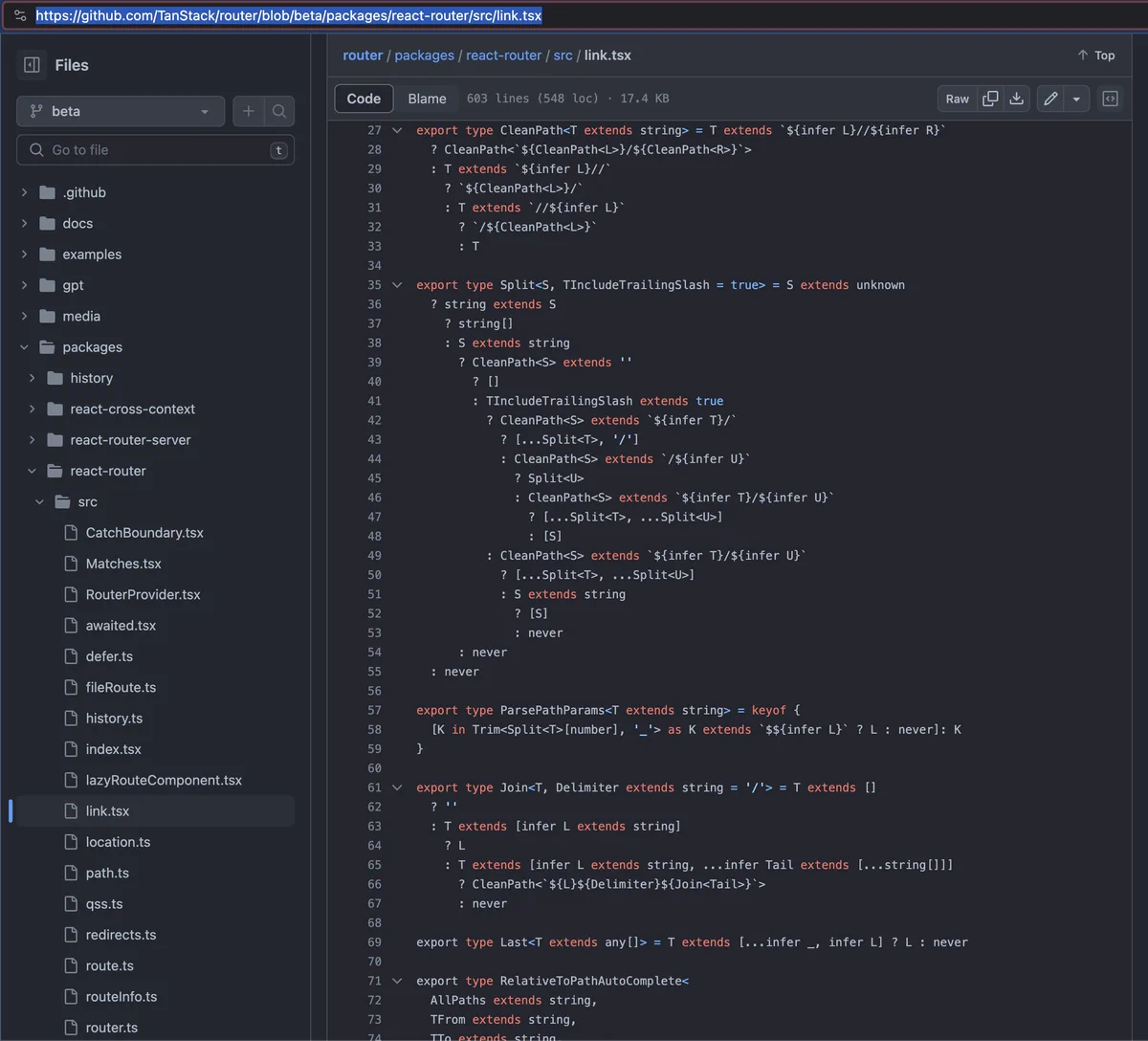Open CatchBoundary.tsx in file tree
The height and width of the screenshot is (1041, 1148).
(x=144, y=533)
